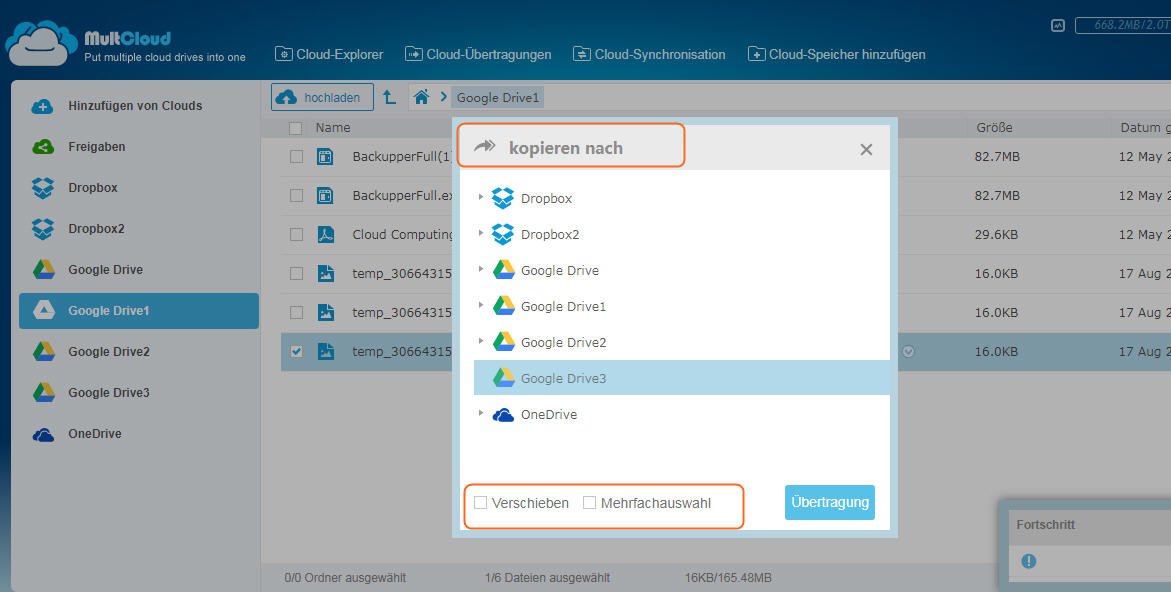
Task: Toggle the select-all checkbox beside Name
Action: (295, 128)
